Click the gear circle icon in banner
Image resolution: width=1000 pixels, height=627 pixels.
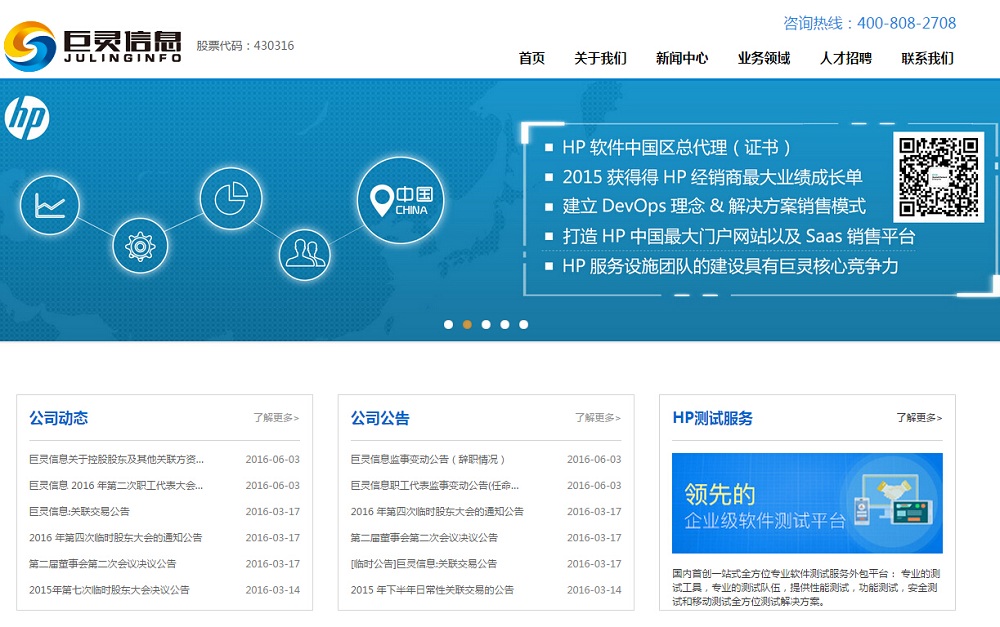tap(140, 246)
